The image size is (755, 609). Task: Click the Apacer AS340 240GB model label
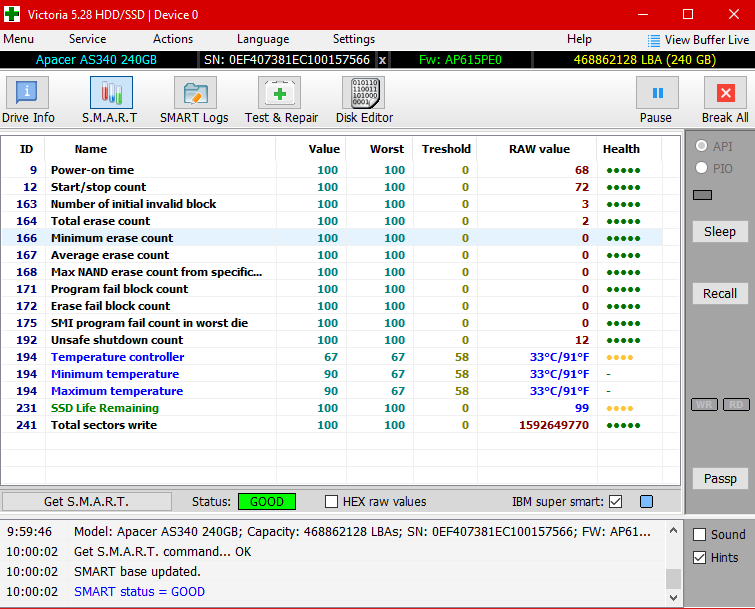point(96,60)
